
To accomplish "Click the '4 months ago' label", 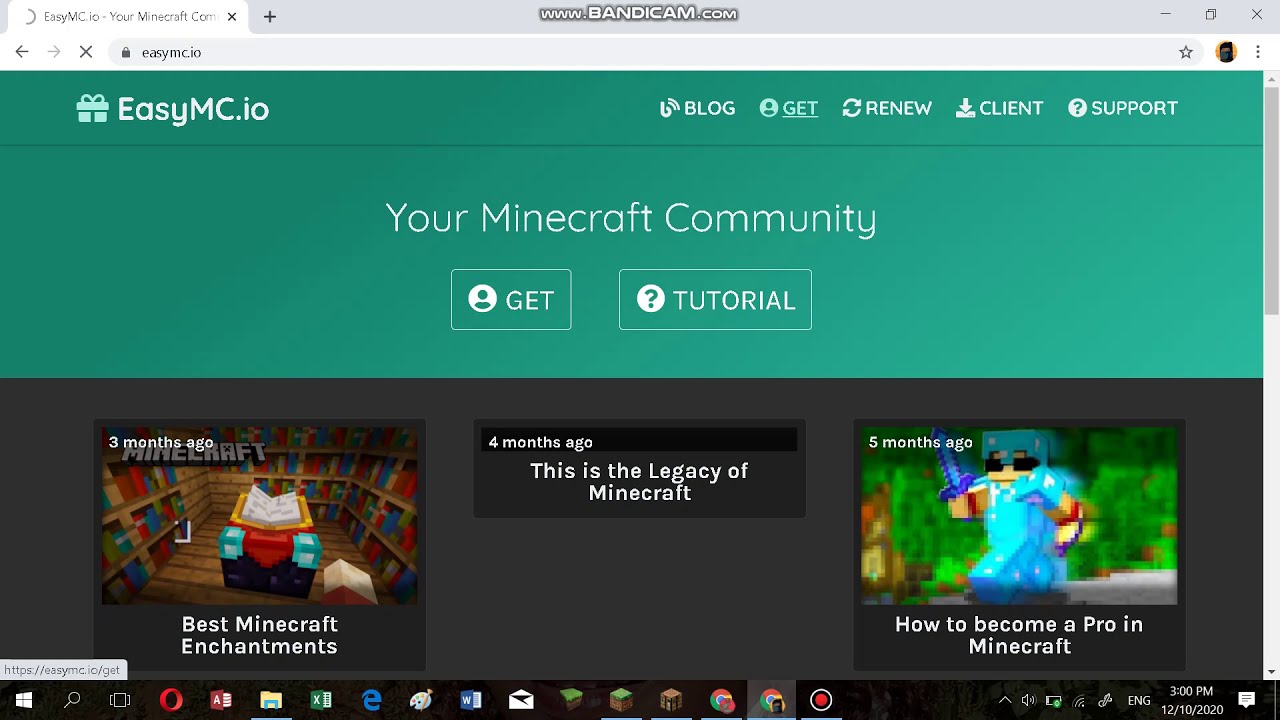I will [540, 442].
